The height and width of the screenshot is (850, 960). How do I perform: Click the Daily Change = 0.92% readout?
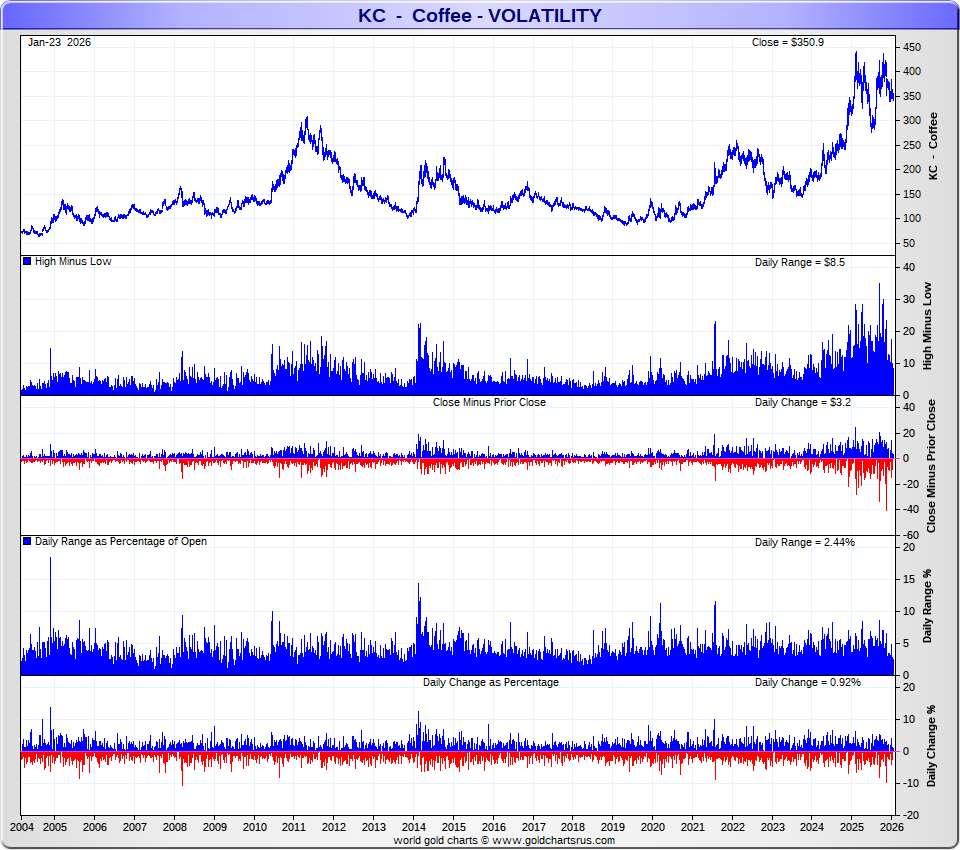(x=807, y=682)
